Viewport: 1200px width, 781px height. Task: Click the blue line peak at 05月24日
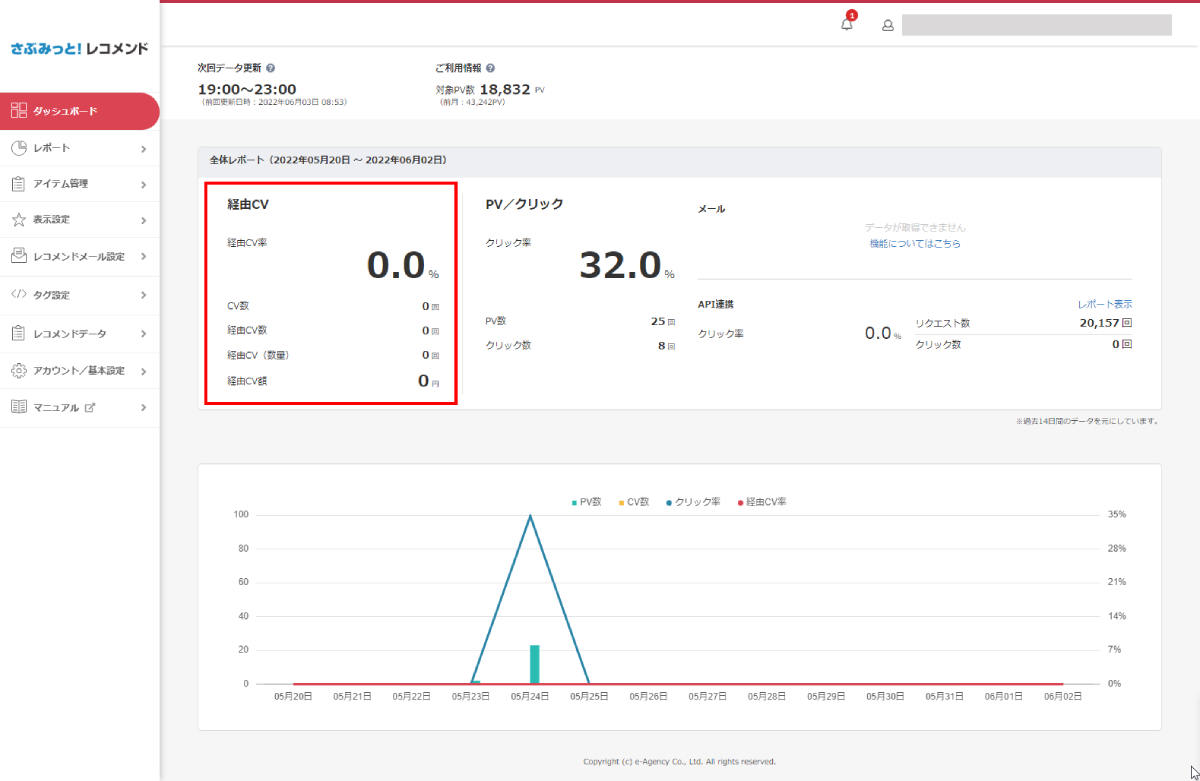click(530, 516)
